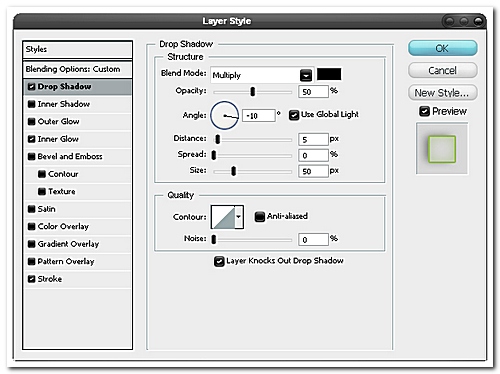Click the black shadow color swatch

tap(329, 74)
